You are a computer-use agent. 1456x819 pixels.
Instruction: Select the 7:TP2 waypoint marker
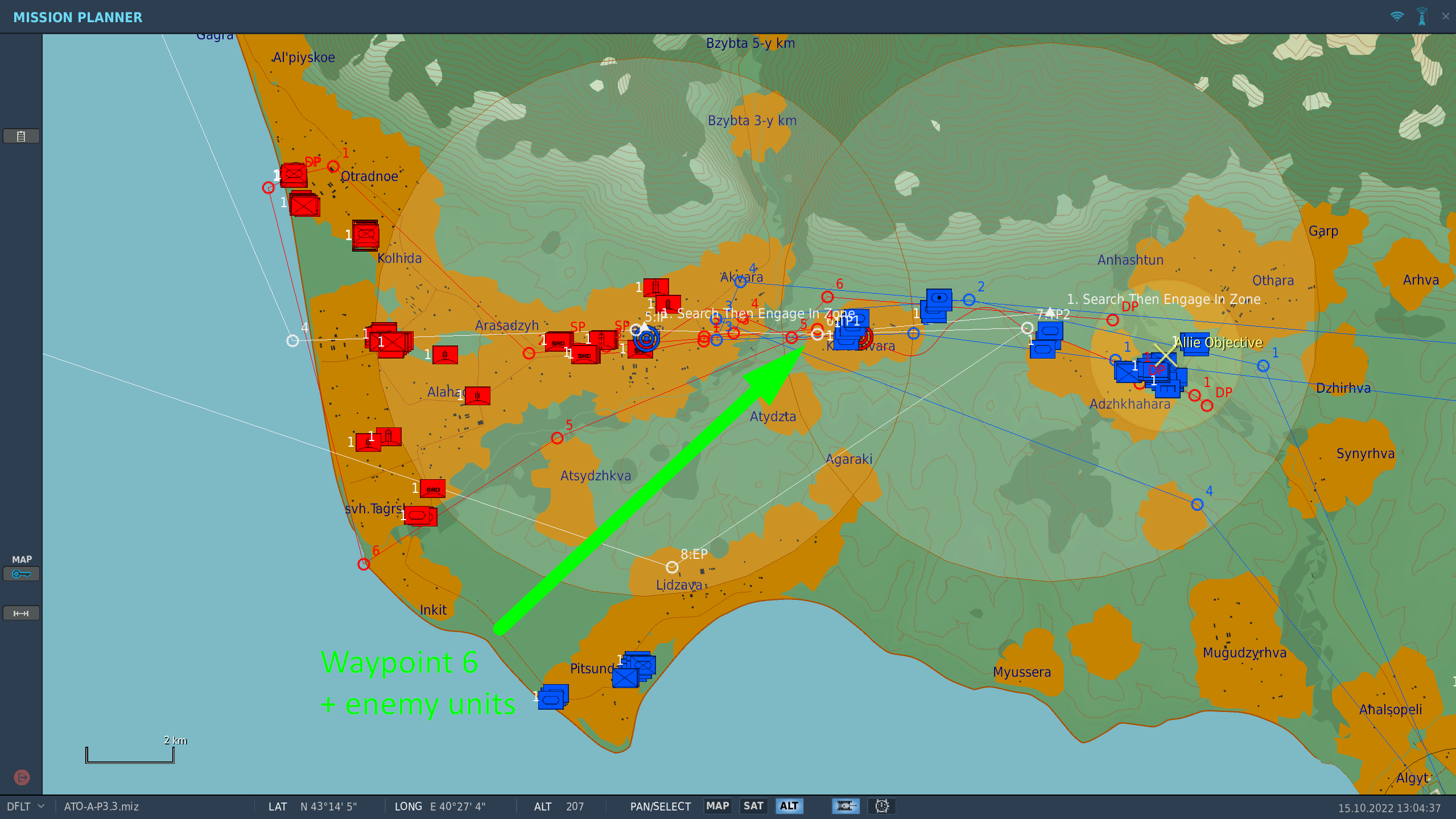tap(1027, 328)
